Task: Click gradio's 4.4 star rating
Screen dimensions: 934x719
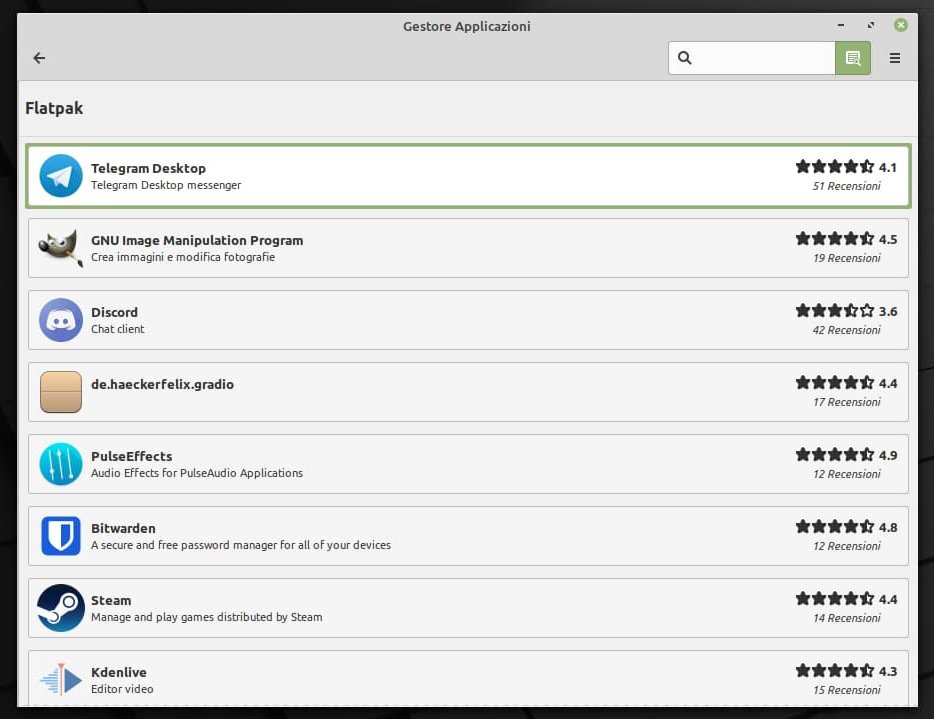Action: click(x=846, y=383)
